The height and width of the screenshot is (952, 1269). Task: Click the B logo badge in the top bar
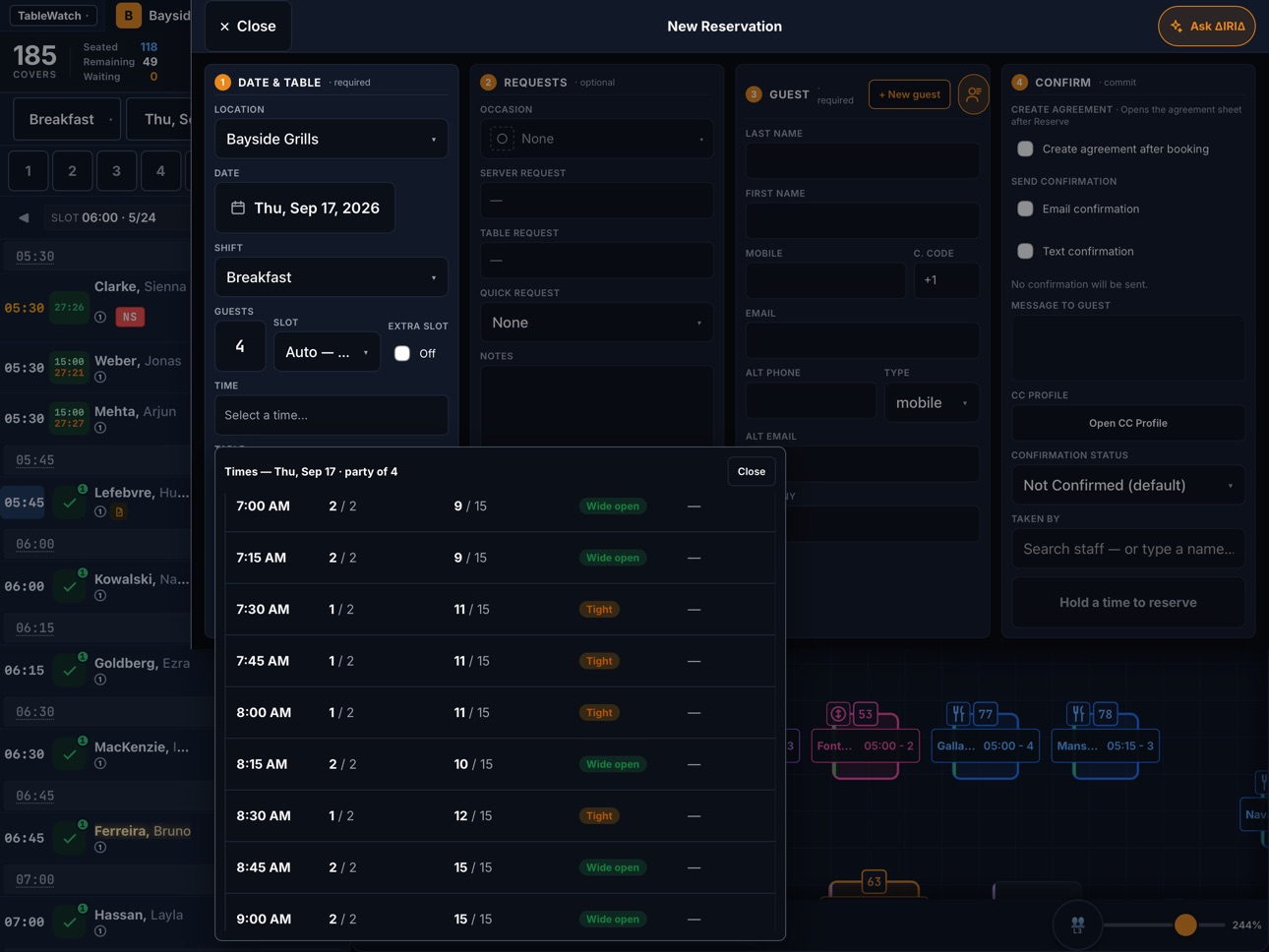(x=128, y=16)
